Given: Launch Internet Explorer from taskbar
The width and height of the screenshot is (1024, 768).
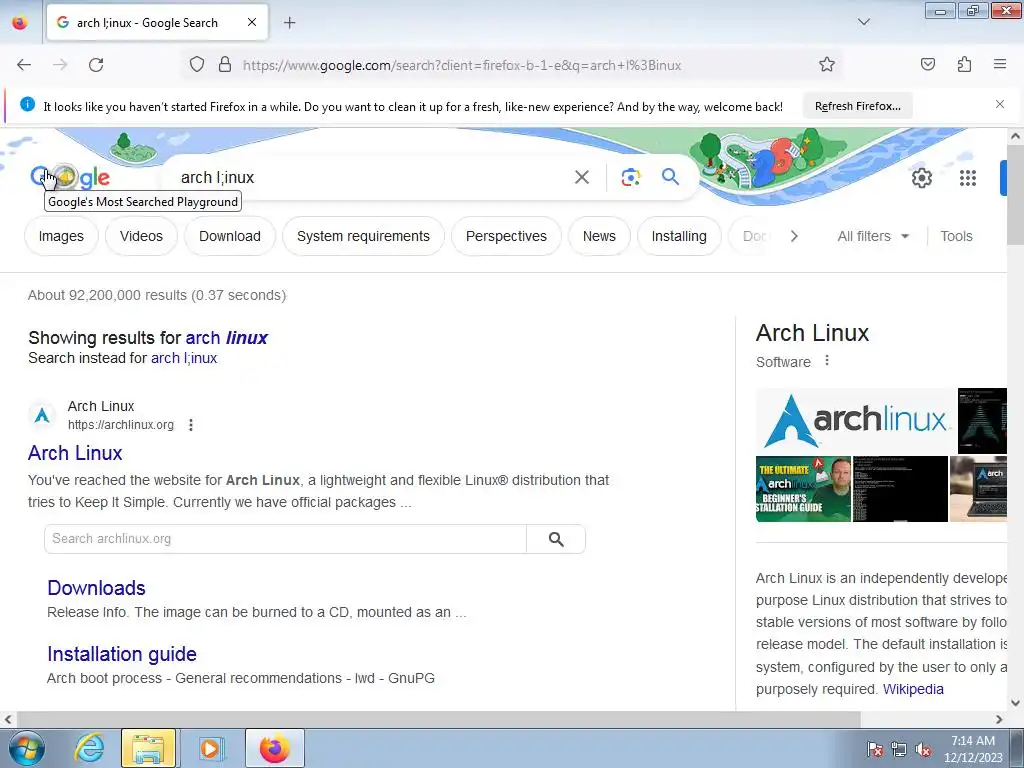Looking at the screenshot, I should 88,748.
